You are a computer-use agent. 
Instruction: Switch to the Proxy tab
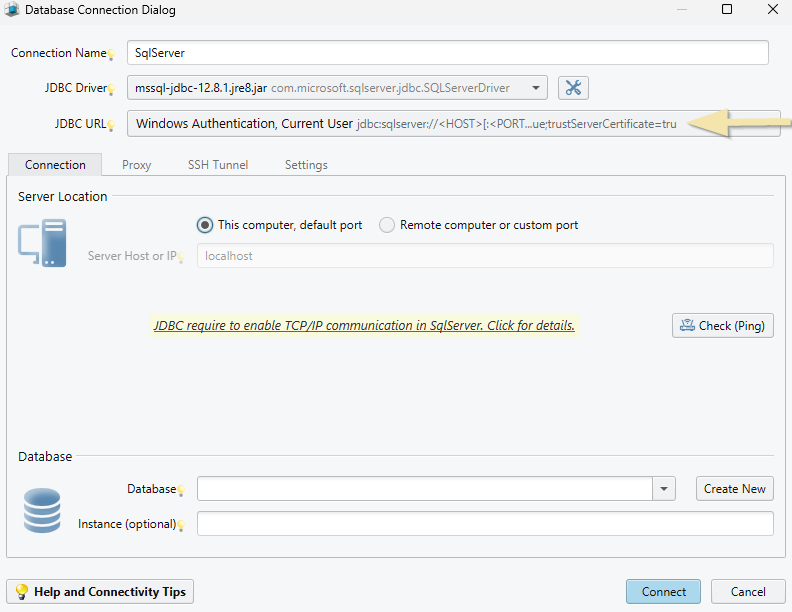pyautogui.click(x=136, y=165)
